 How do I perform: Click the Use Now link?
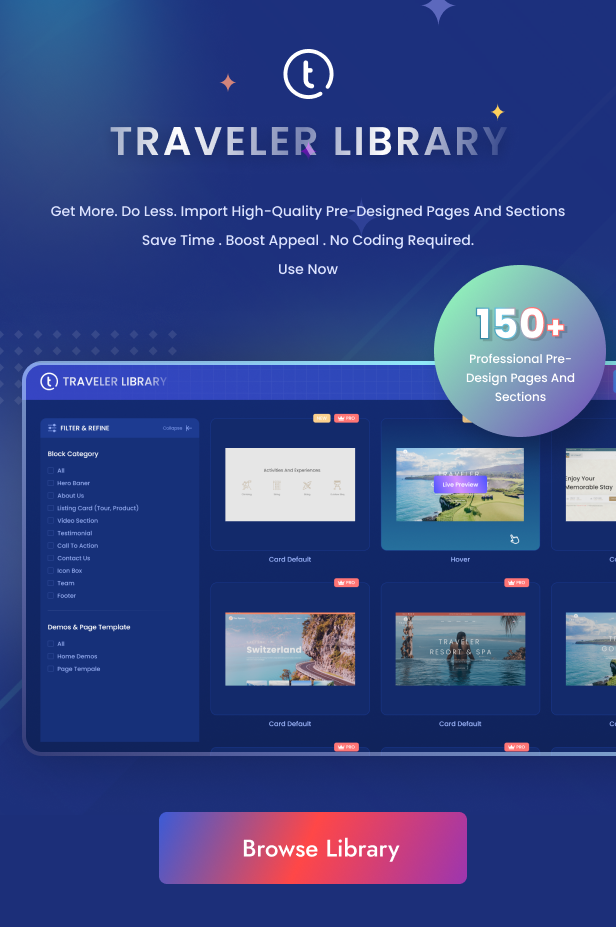(308, 269)
